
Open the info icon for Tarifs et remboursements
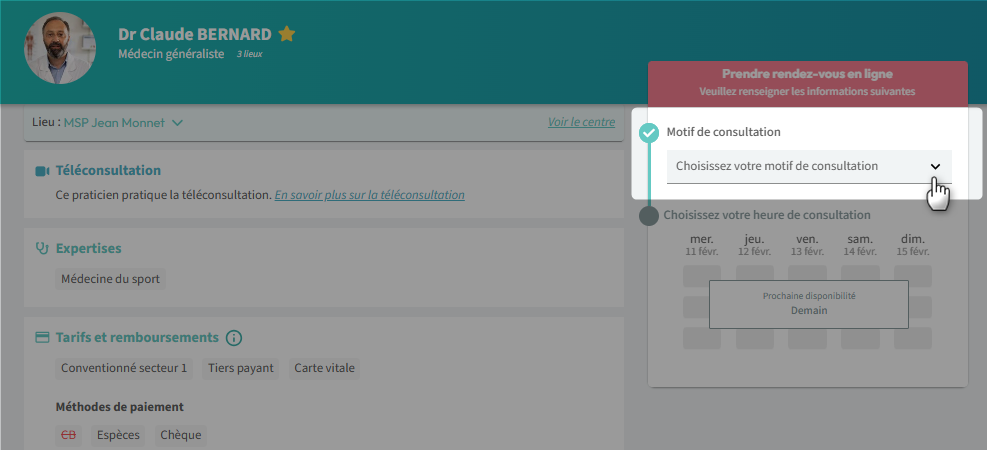234,338
